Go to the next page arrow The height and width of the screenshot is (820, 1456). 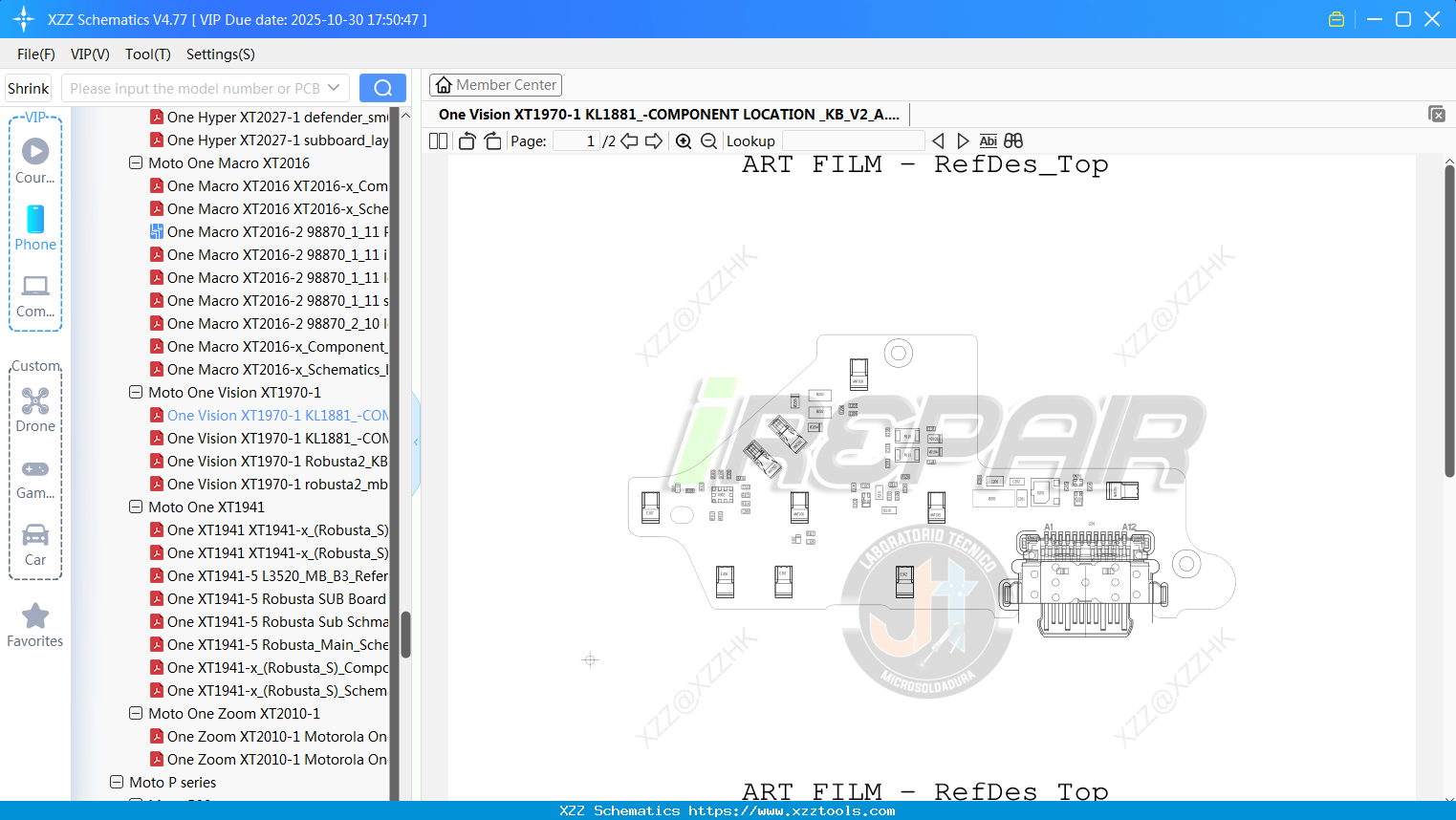654,140
